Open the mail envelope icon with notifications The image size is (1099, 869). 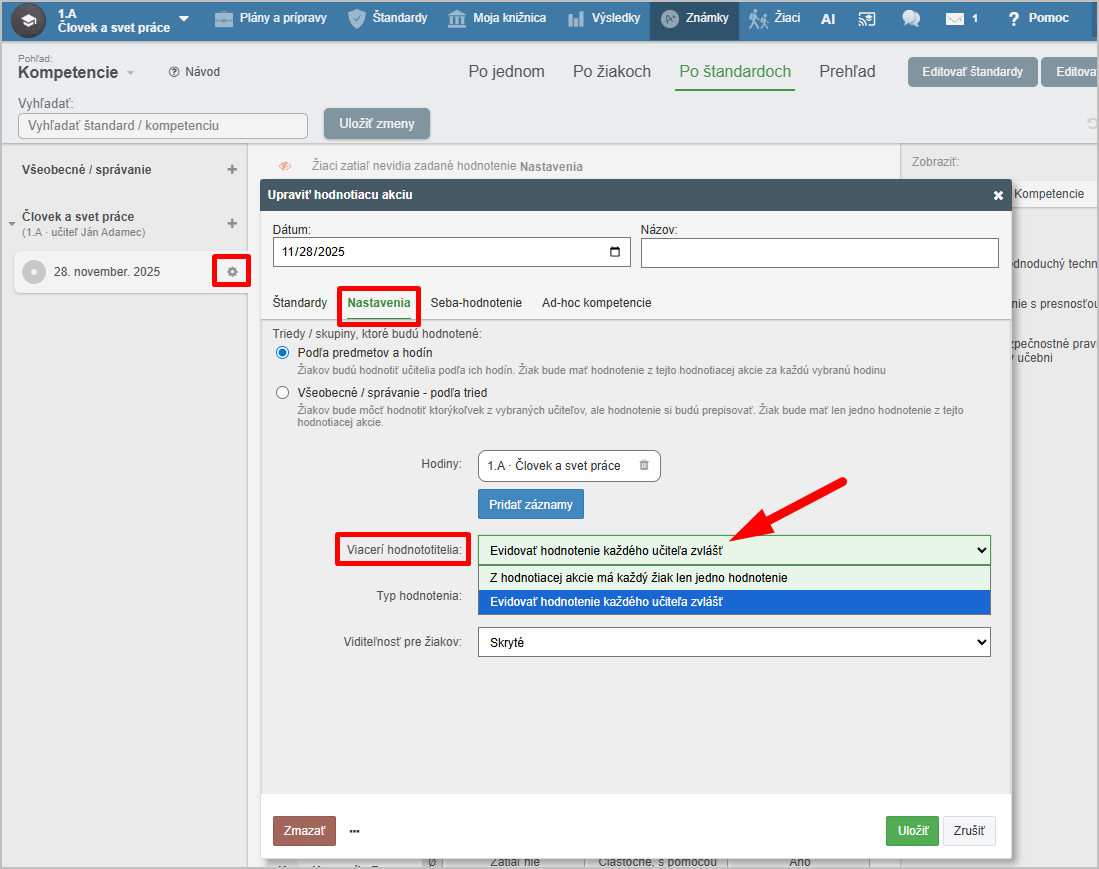[955, 19]
